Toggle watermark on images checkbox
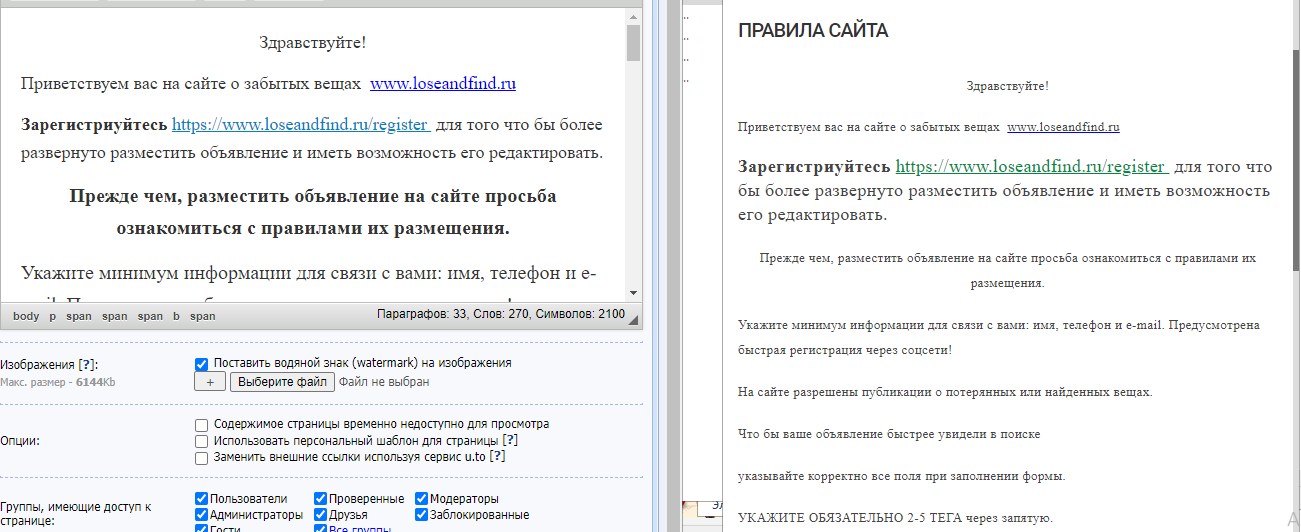1301x532 pixels. 202,364
